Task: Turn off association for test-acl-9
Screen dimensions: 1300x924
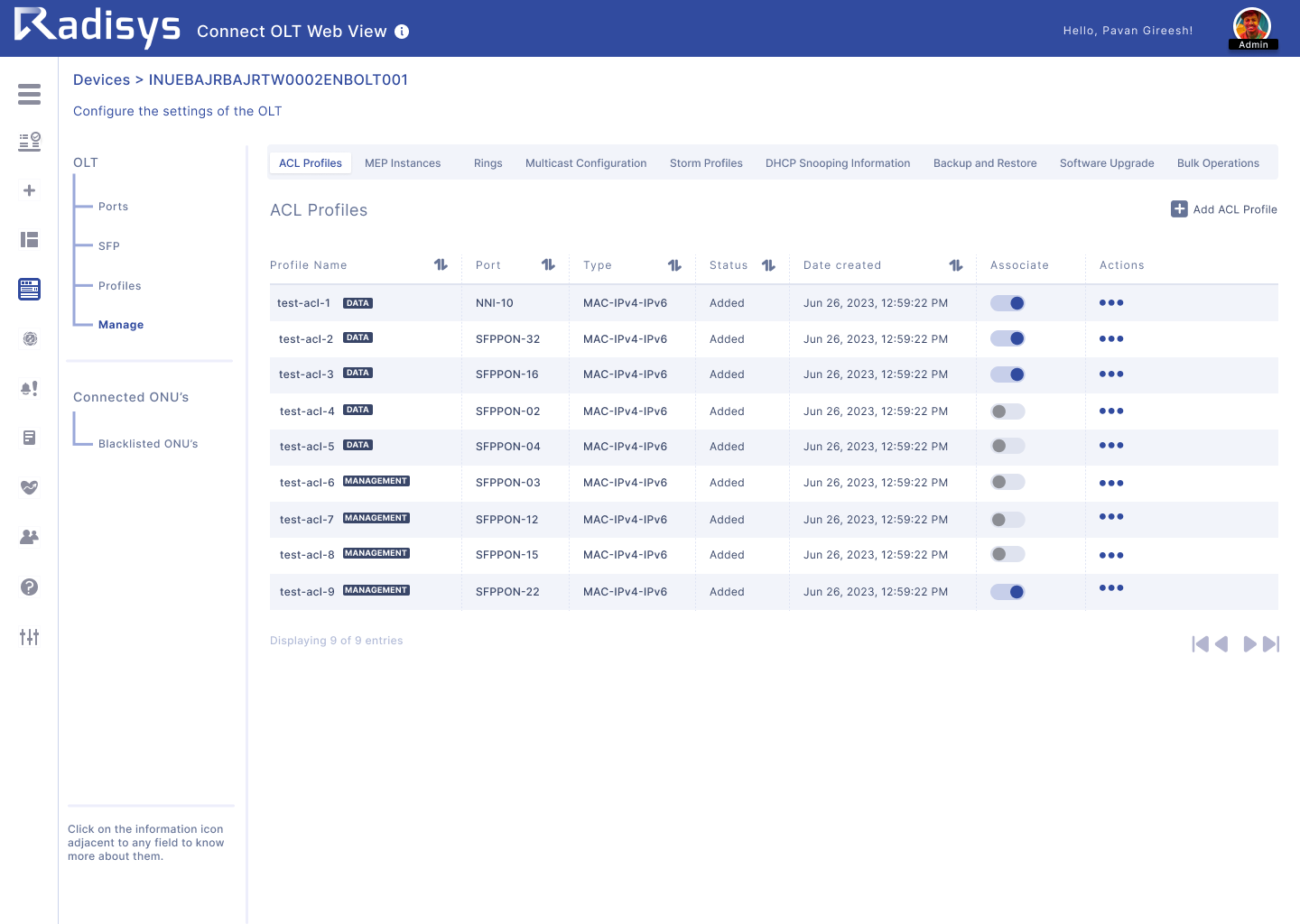Action: click(x=1007, y=592)
